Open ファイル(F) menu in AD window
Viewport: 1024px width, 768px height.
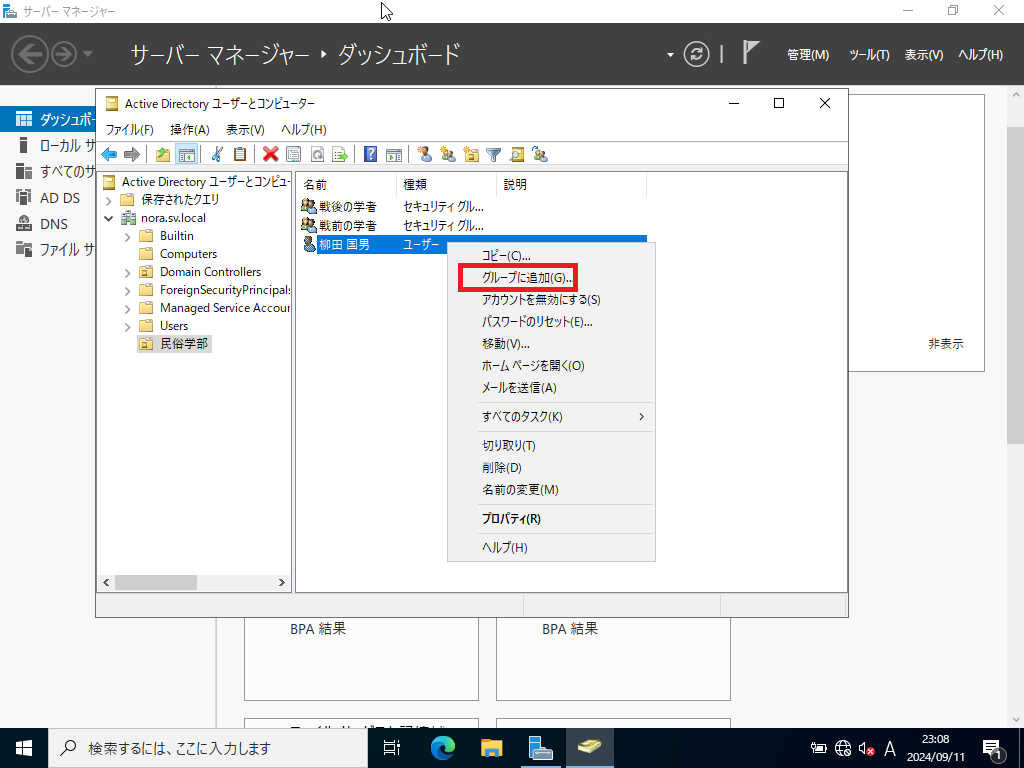[129, 129]
